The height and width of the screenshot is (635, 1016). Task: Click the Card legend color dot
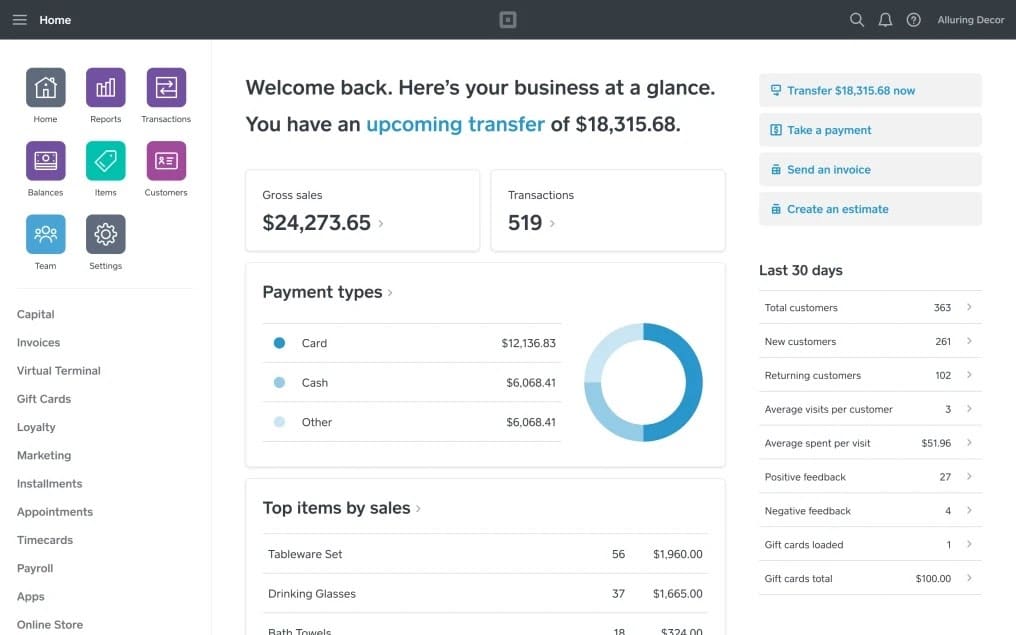(x=279, y=343)
